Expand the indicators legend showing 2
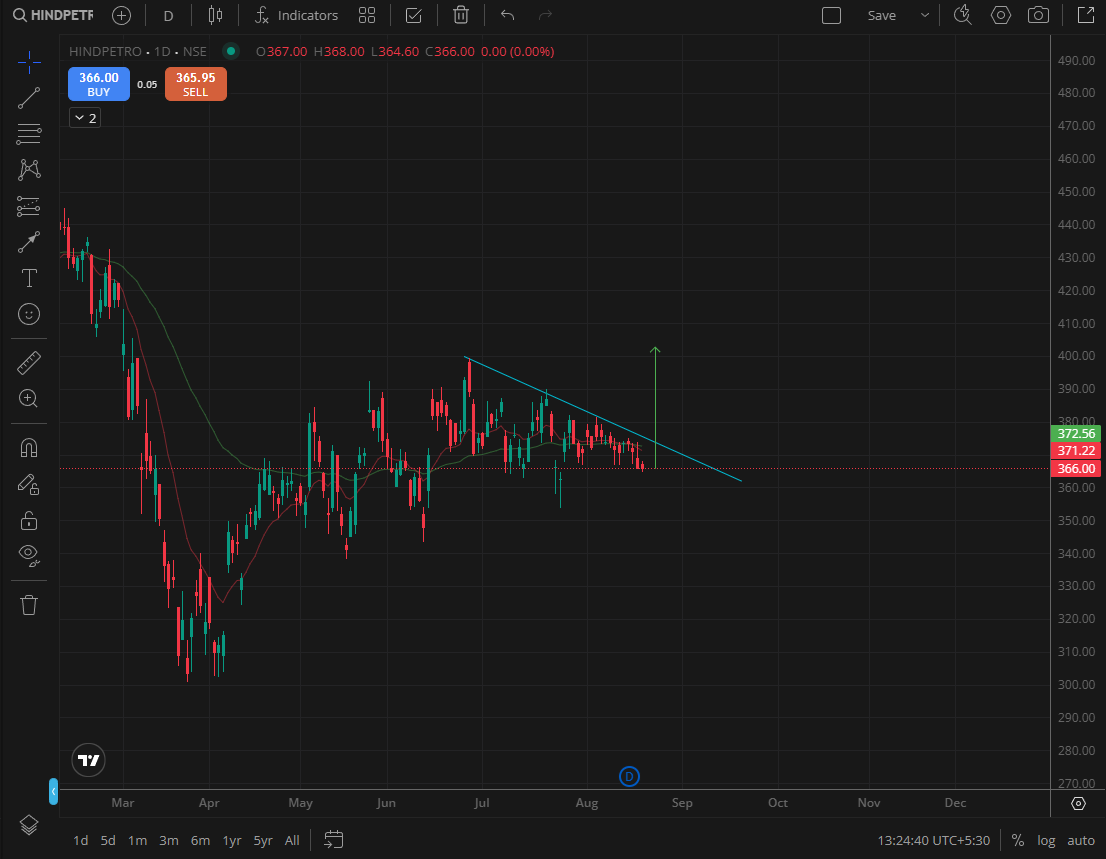This screenshot has height=859, width=1106. pyautogui.click(x=85, y=118)
